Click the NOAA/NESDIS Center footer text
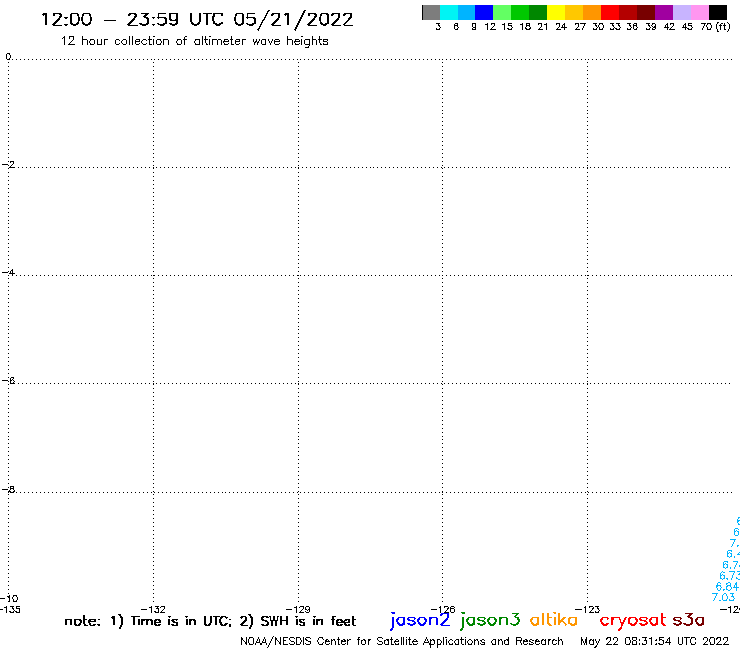The image size is (740, 650). [x=402, y=642]
